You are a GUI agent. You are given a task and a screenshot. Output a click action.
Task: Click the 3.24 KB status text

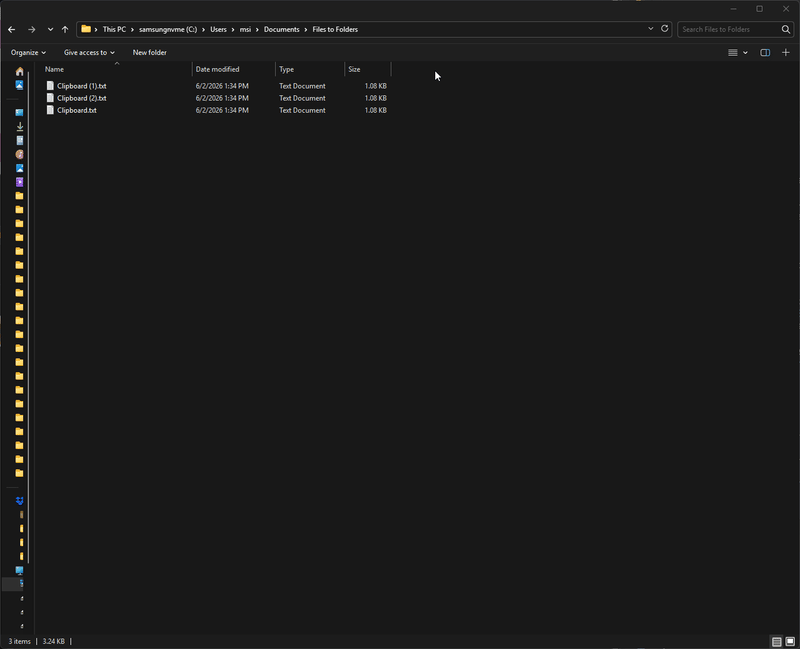(54, 641)
